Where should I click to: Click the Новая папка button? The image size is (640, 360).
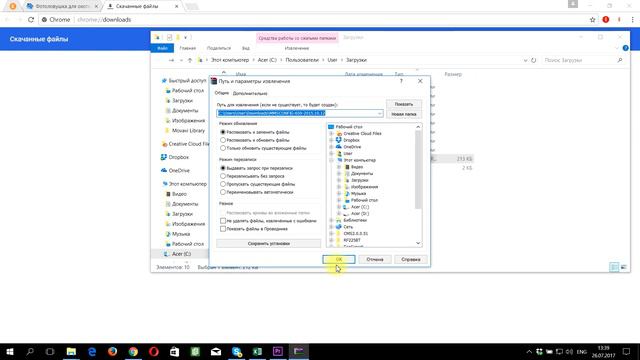click(x=403, y=114)
